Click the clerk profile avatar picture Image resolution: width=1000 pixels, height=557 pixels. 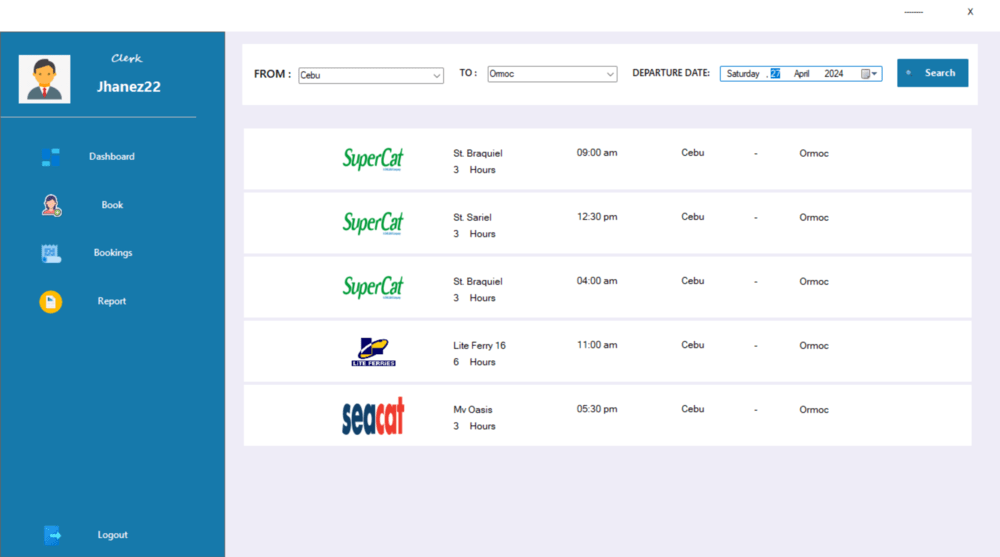(x=45, y=79)
